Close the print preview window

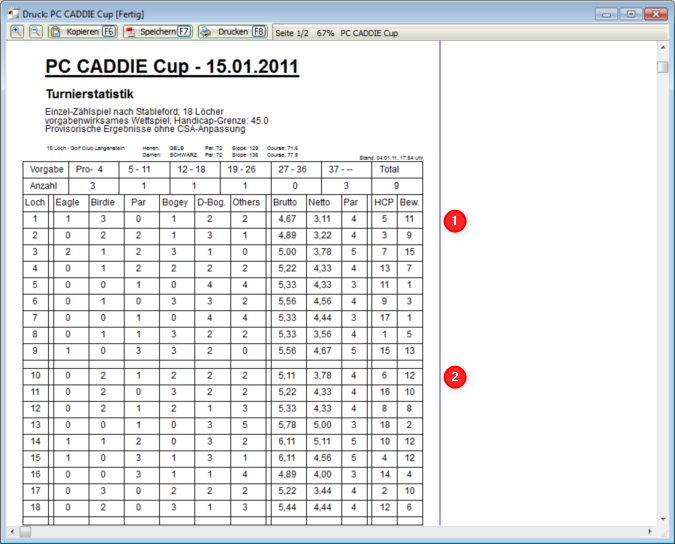(658, 13)
